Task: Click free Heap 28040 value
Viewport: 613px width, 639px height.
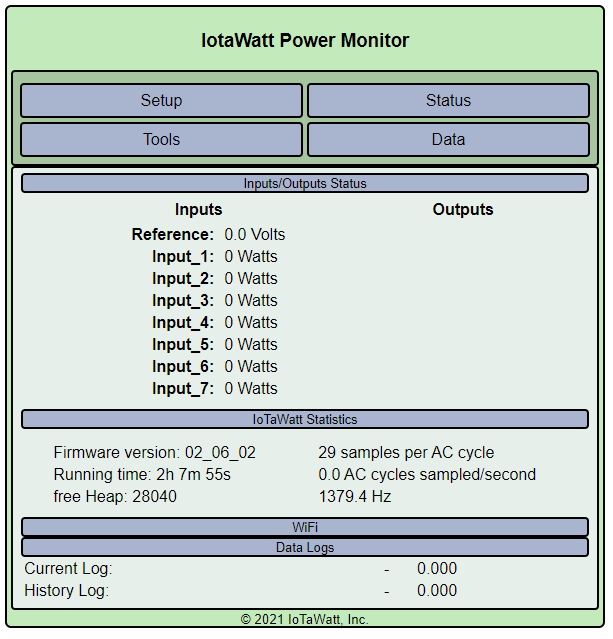Action: [x=115, y=497]
